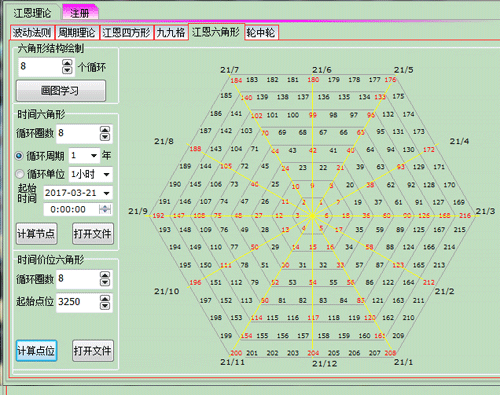The width and height of the screenshot is (500, 395).
Task: Click the red number 212 in hexagon
Action: tap(429, 283)
